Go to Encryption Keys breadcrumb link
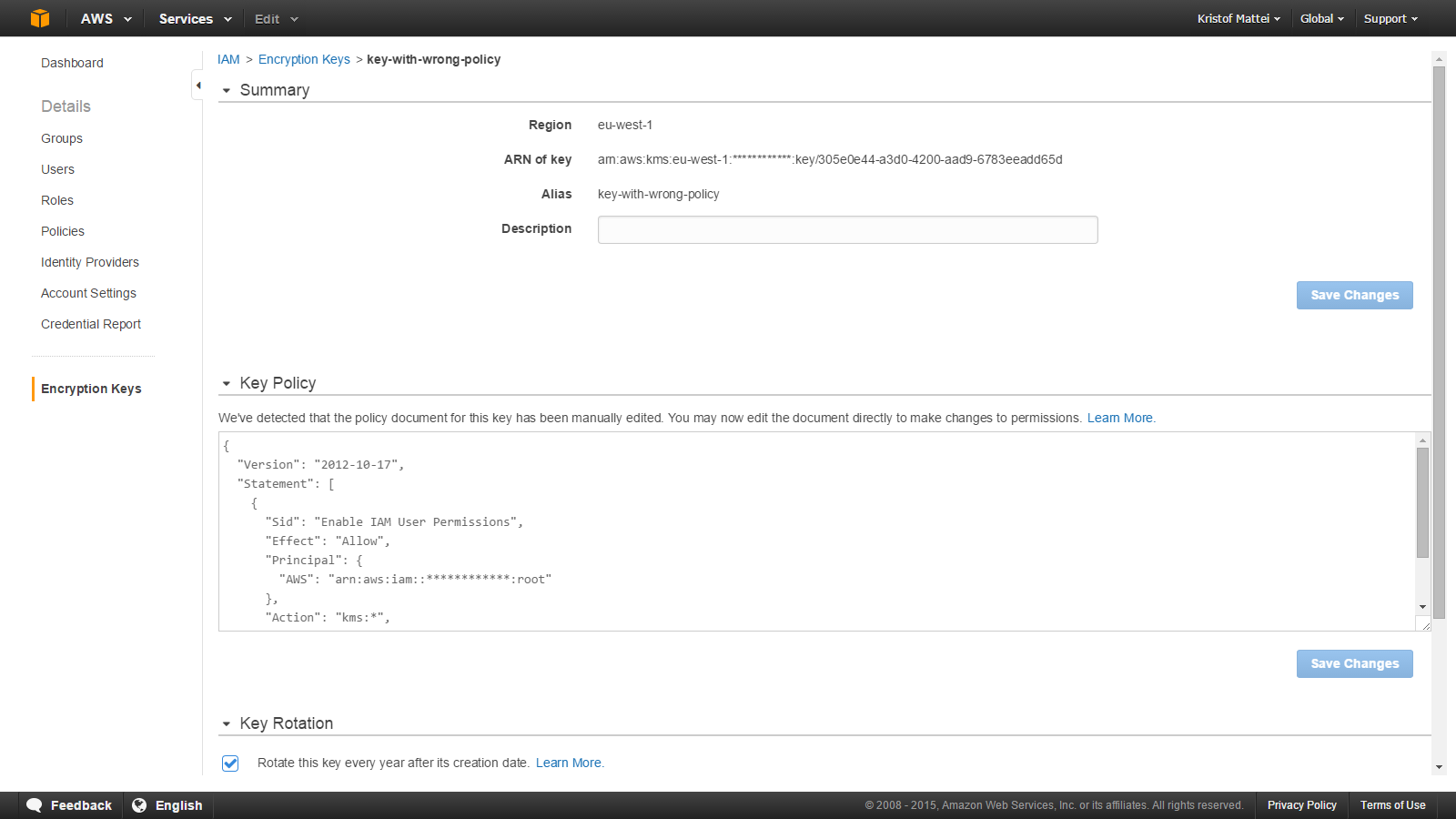 click(x=304, y=59)
